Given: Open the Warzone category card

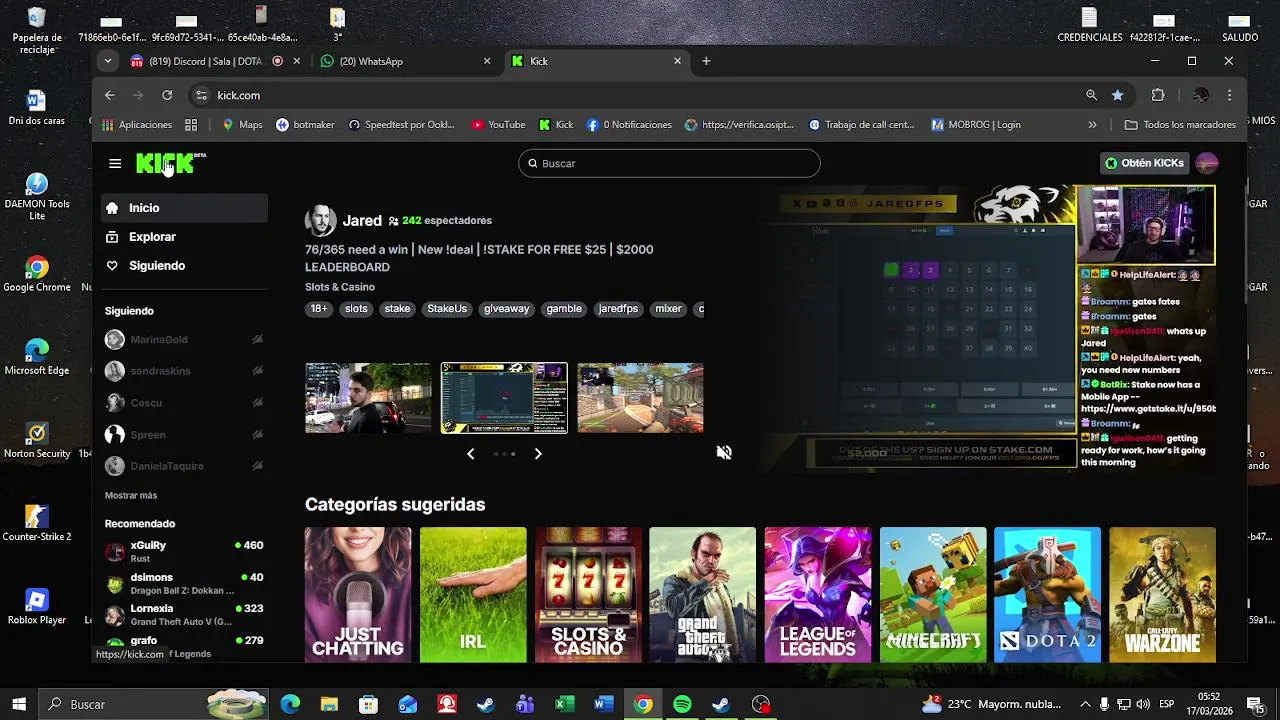Looking at the screenshot, I should coord(1162,595).
